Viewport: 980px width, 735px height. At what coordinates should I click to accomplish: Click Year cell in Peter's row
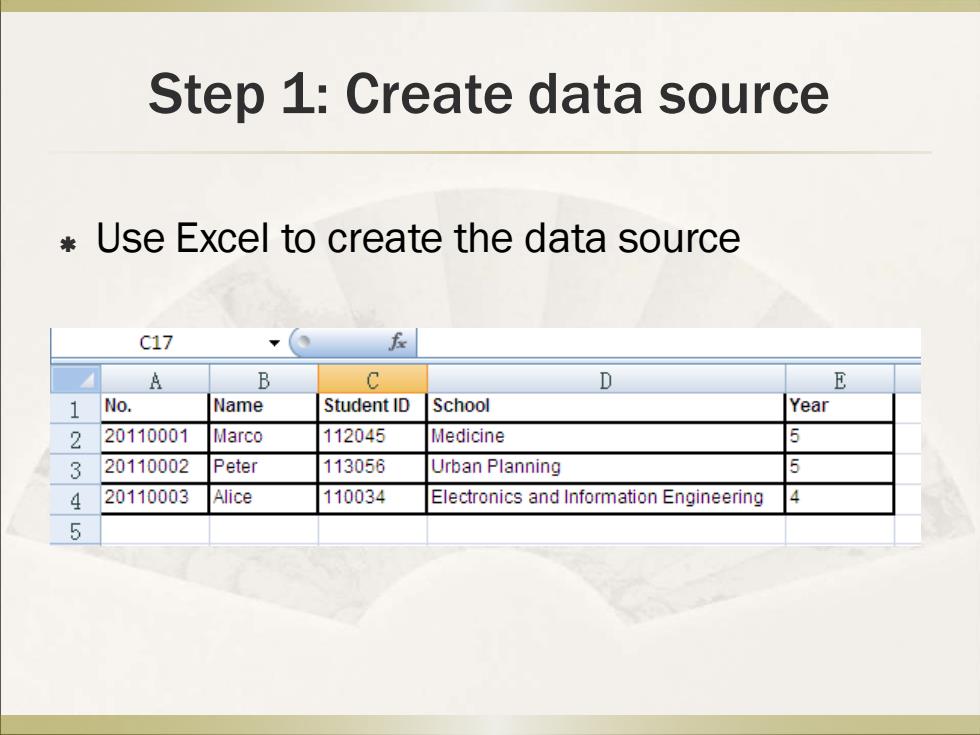pyautogui.click(x=839, y=468)
